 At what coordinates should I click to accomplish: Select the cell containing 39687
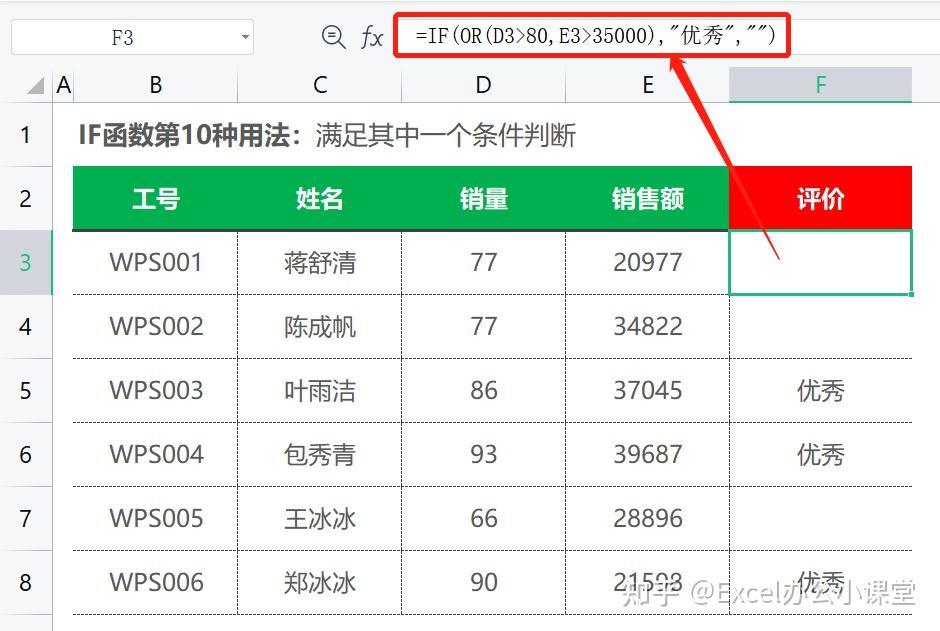(647, 454)
